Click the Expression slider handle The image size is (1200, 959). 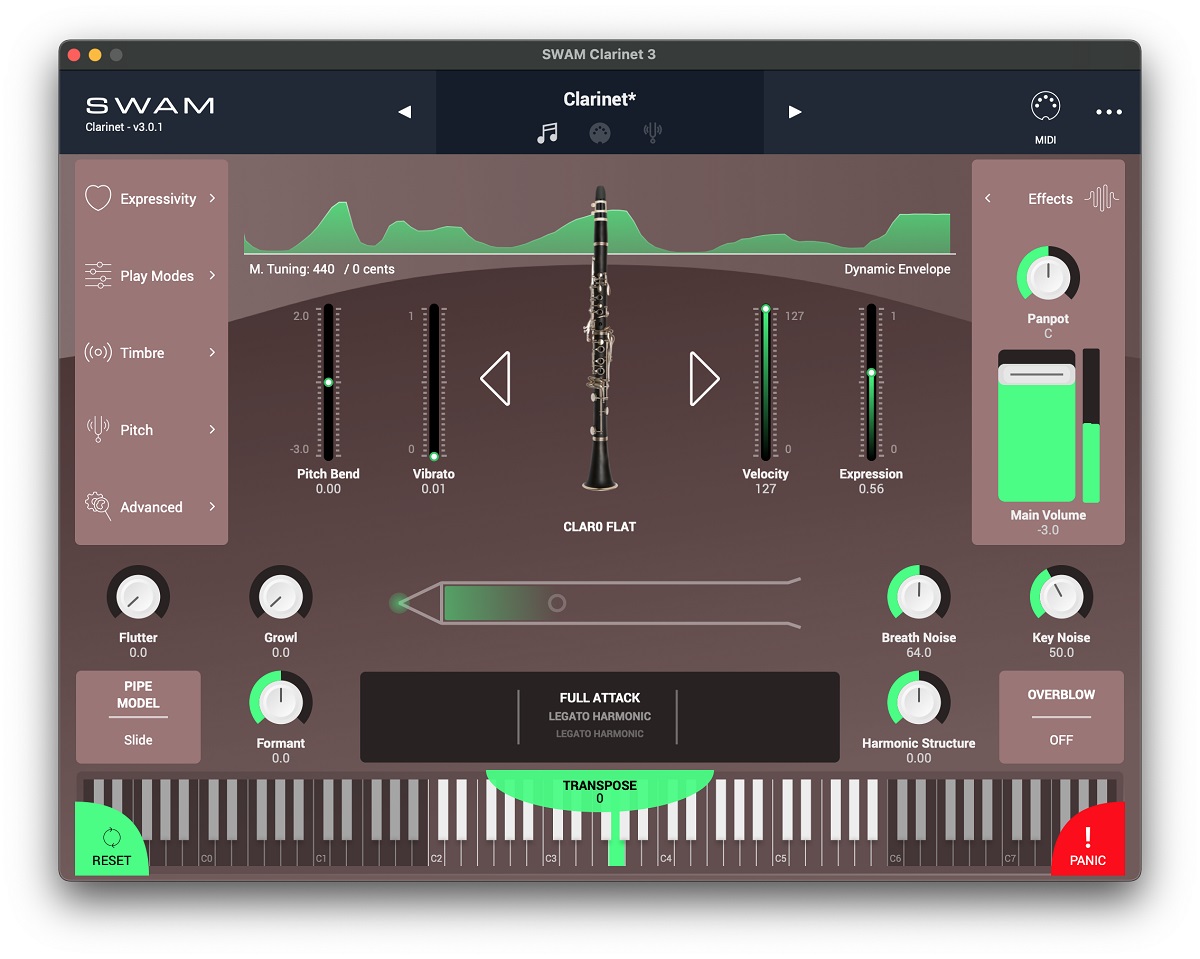(x=871, y=373)
